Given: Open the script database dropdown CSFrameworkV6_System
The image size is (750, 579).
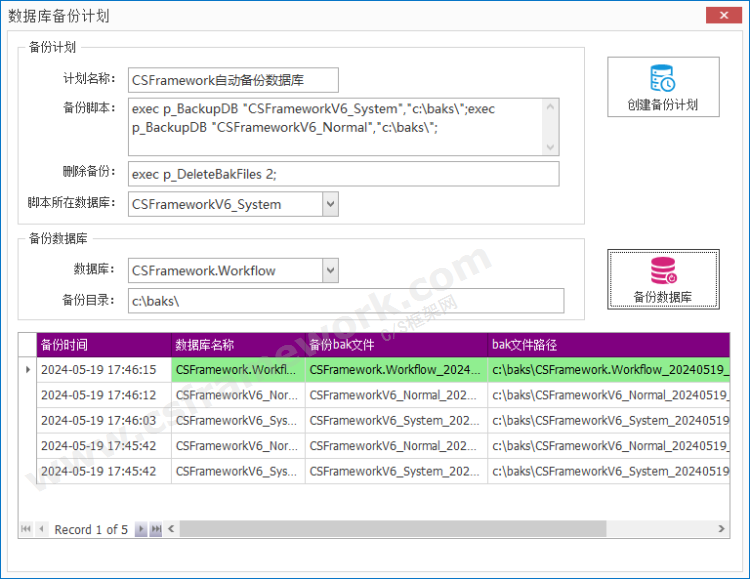Looking at the screenshot, I should [330, 204].
